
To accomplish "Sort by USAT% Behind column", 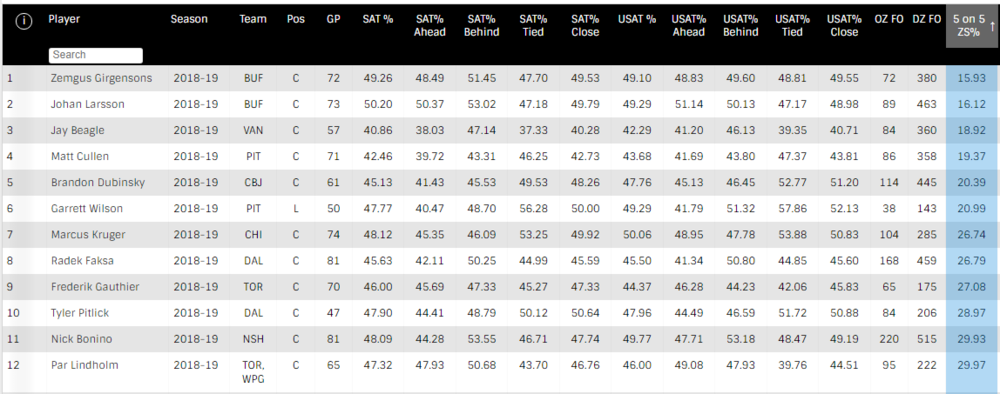I will [x=740, y=26].
